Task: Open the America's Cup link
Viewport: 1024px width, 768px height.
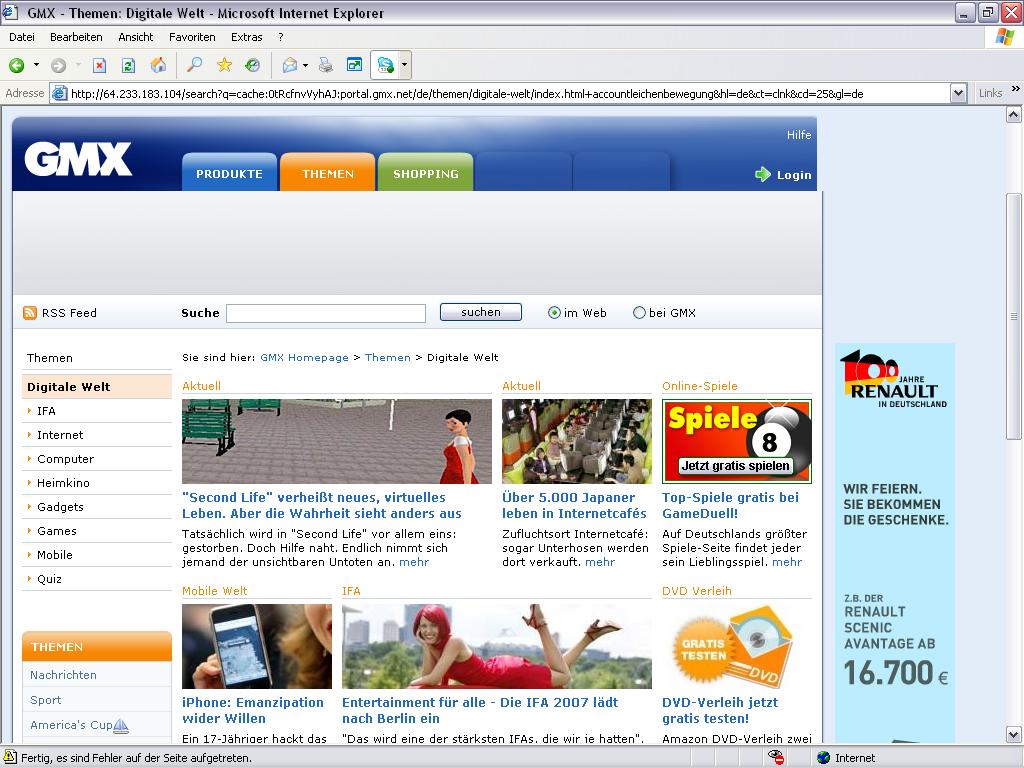Action: click(71, 725)
